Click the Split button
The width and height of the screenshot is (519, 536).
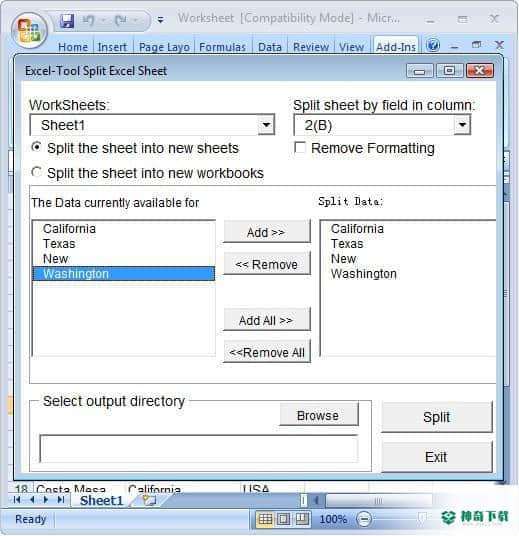pos(437,417)
